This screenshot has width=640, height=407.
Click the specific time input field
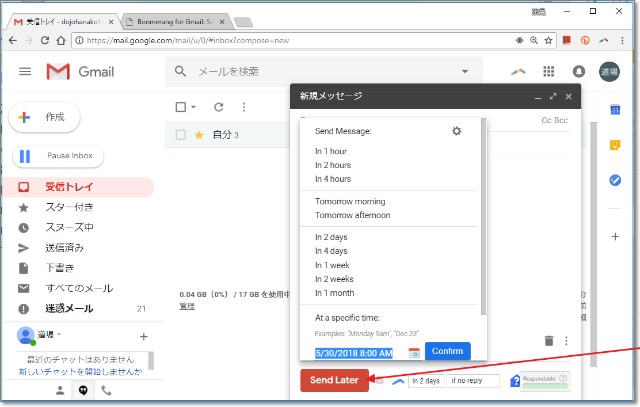tap(353, 352)
